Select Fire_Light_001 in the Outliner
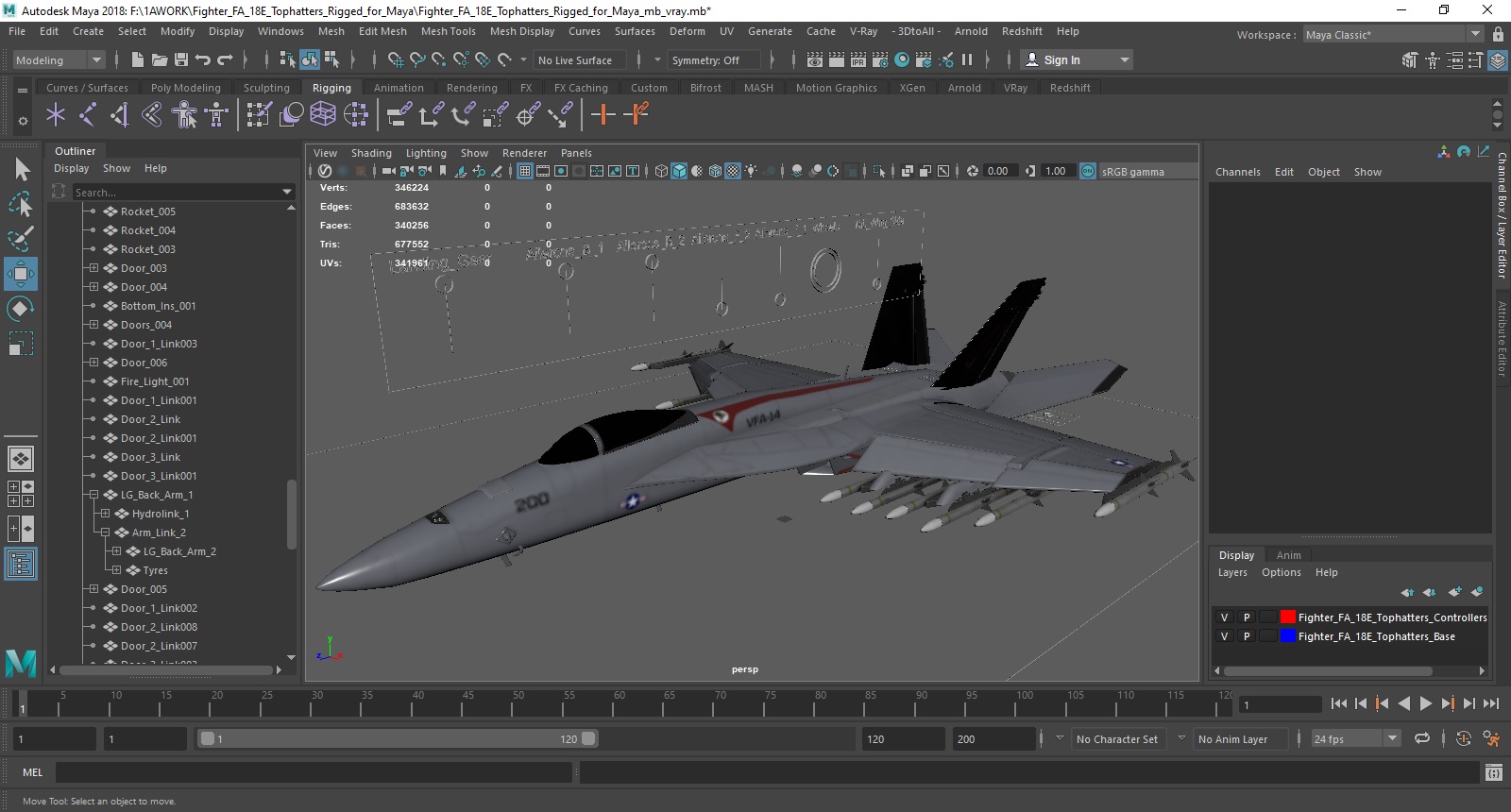 click(155, 381)
